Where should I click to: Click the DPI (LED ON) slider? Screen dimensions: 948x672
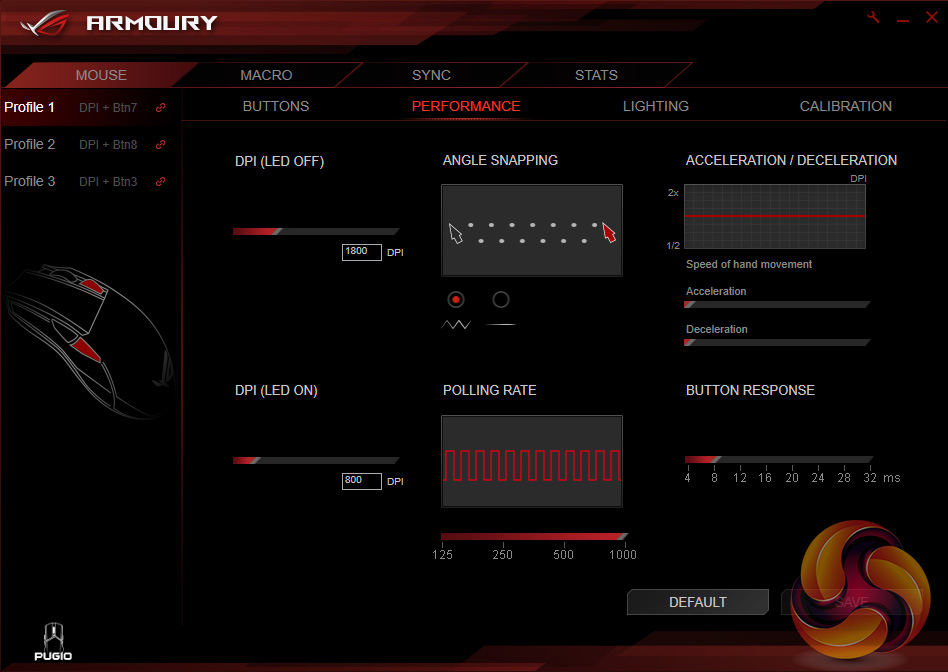point(316,461)
